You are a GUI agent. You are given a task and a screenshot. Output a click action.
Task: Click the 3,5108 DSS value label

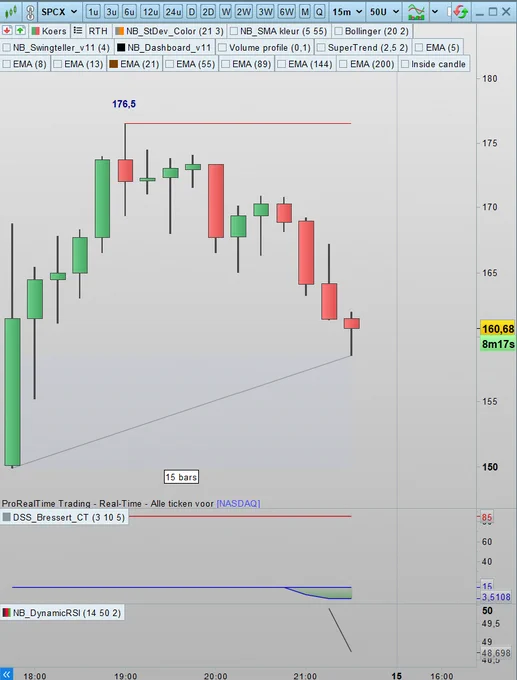tap(496, 597)
